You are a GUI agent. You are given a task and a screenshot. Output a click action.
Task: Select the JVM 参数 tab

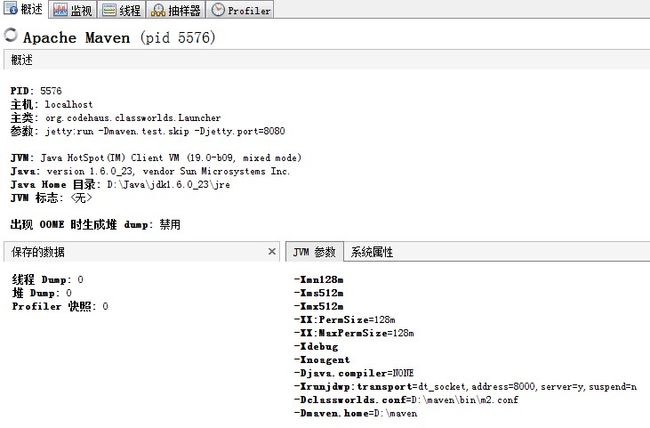click(314, 252)
